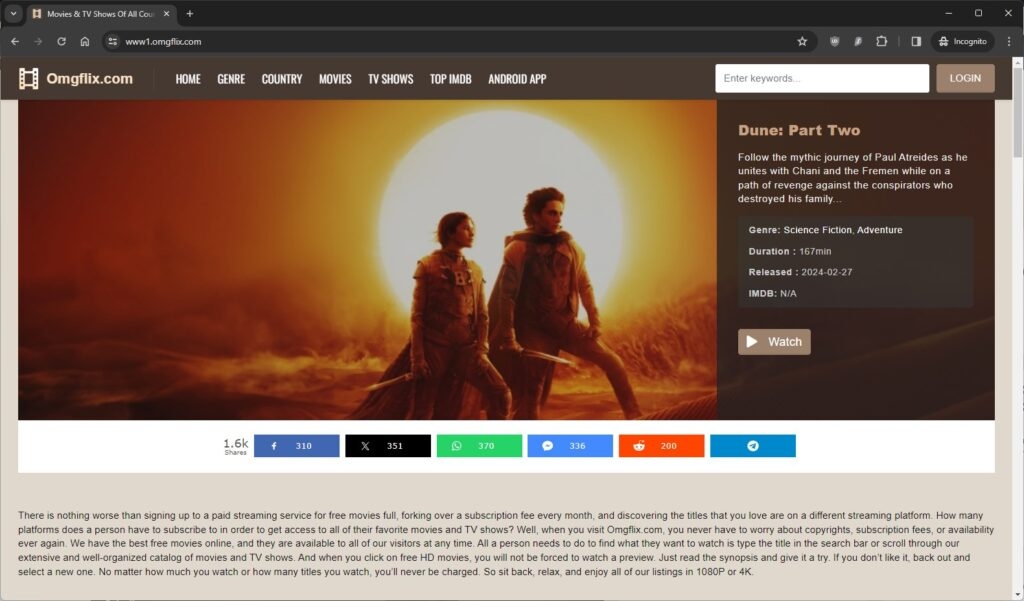Click the address bar URL www1.omgflix.com
The width and height of the screenshot is (1024, 601).
163,41
